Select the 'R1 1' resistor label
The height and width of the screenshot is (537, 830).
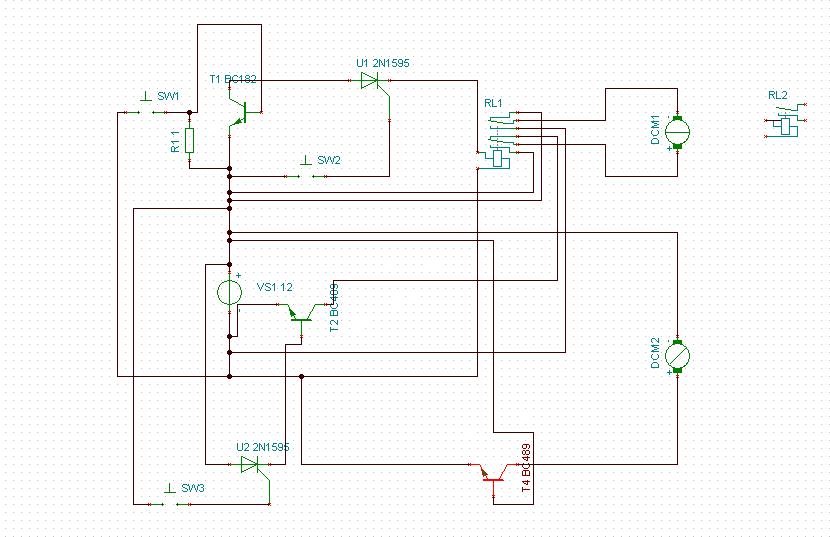click(x=175, y=141)
